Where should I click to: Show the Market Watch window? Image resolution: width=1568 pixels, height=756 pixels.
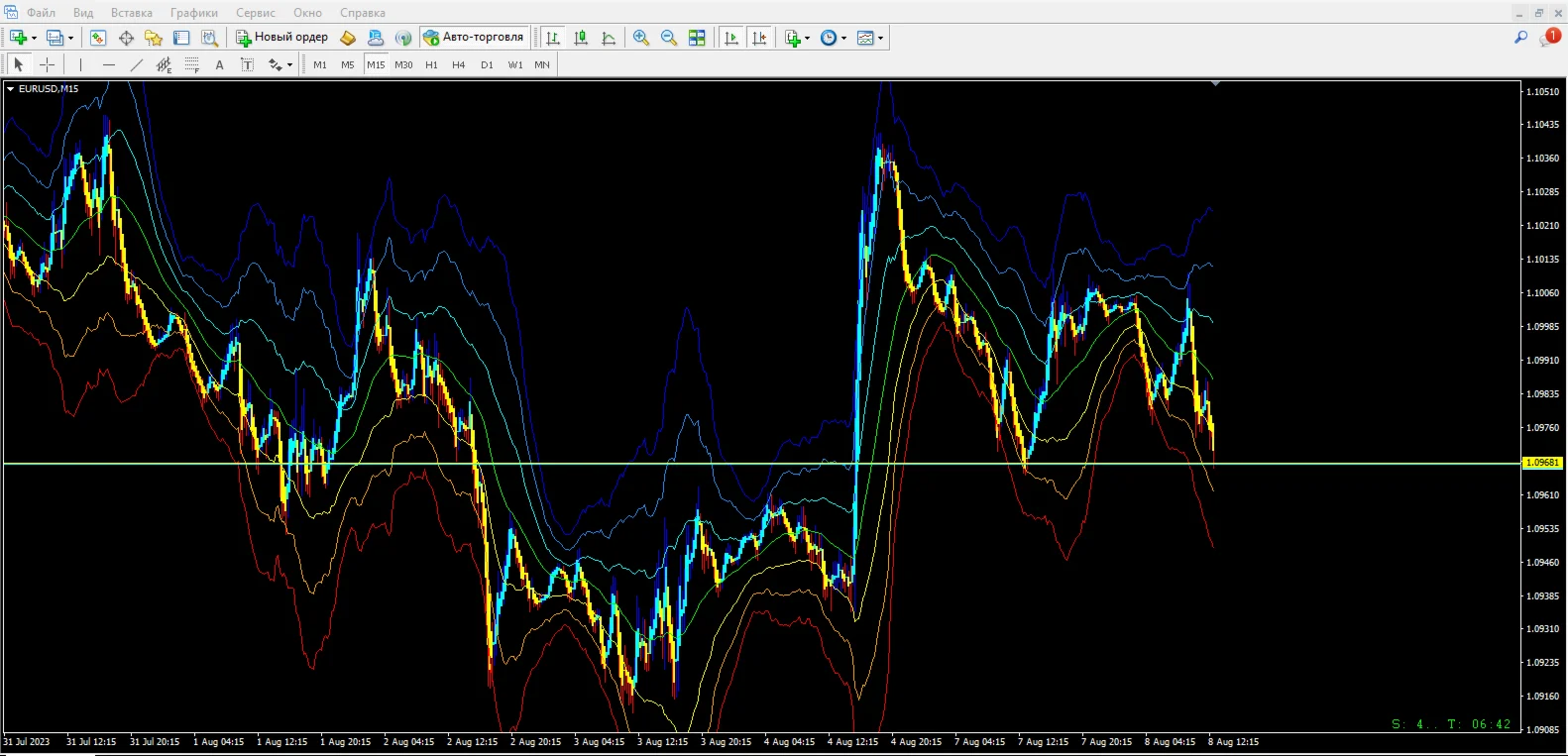98,38
